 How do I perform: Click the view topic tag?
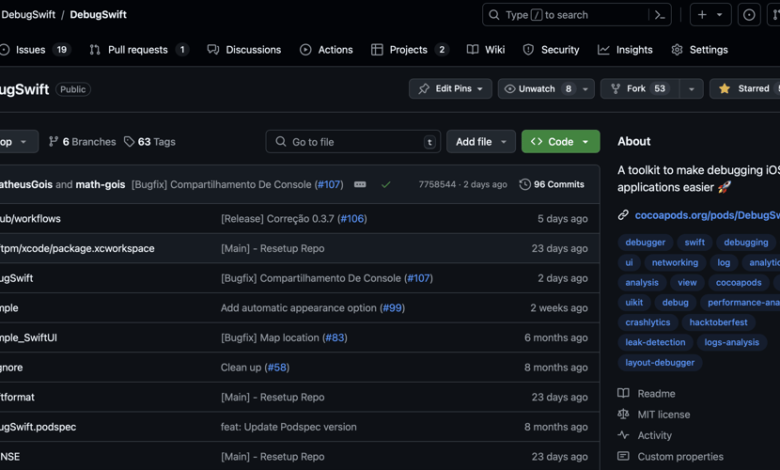687,283
